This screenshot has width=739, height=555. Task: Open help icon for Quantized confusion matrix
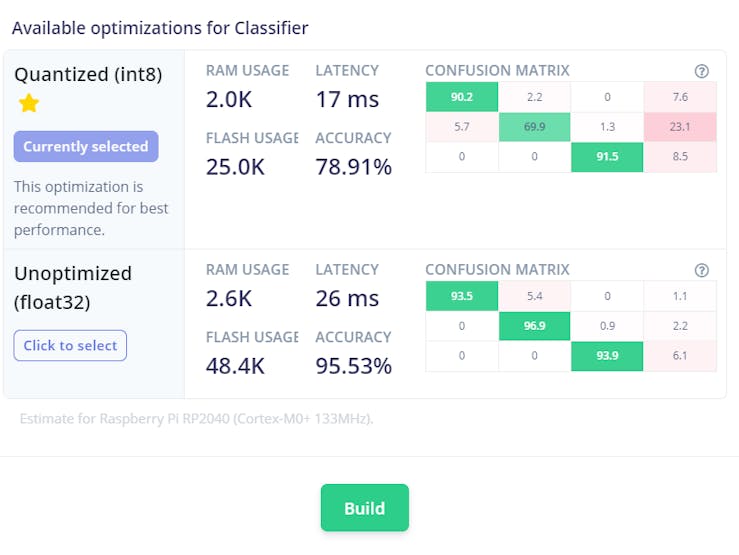point(701,71)
